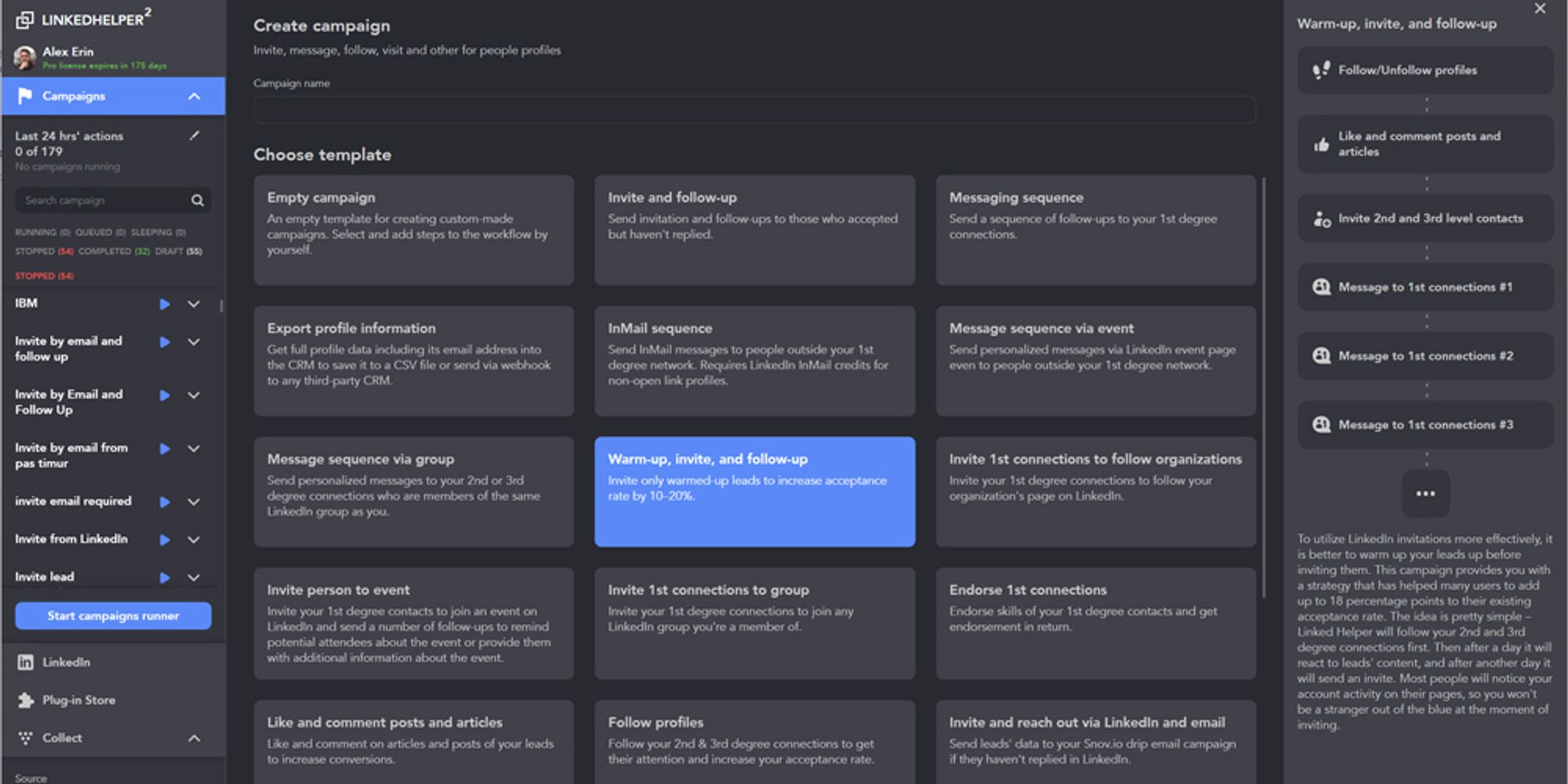
Task: Choose Invite and reach out via LinkedIn and email
Action: [x=1095, y=742]
